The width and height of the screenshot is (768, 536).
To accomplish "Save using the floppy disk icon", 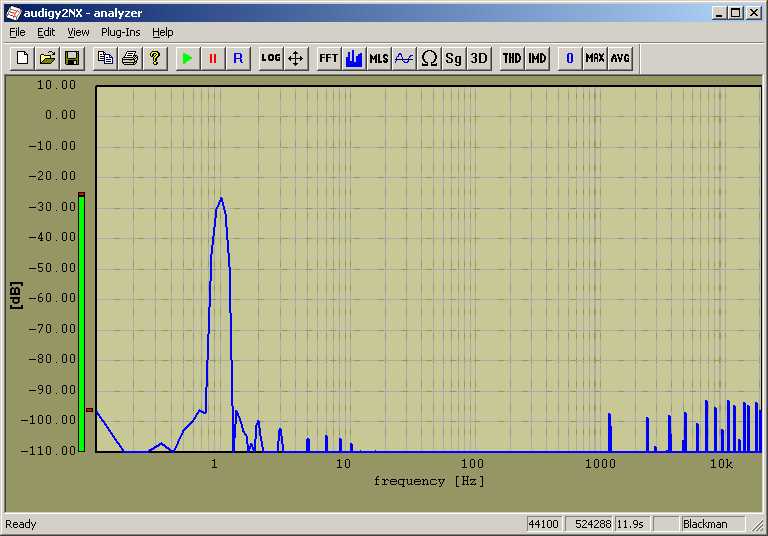I will [72, 58].
